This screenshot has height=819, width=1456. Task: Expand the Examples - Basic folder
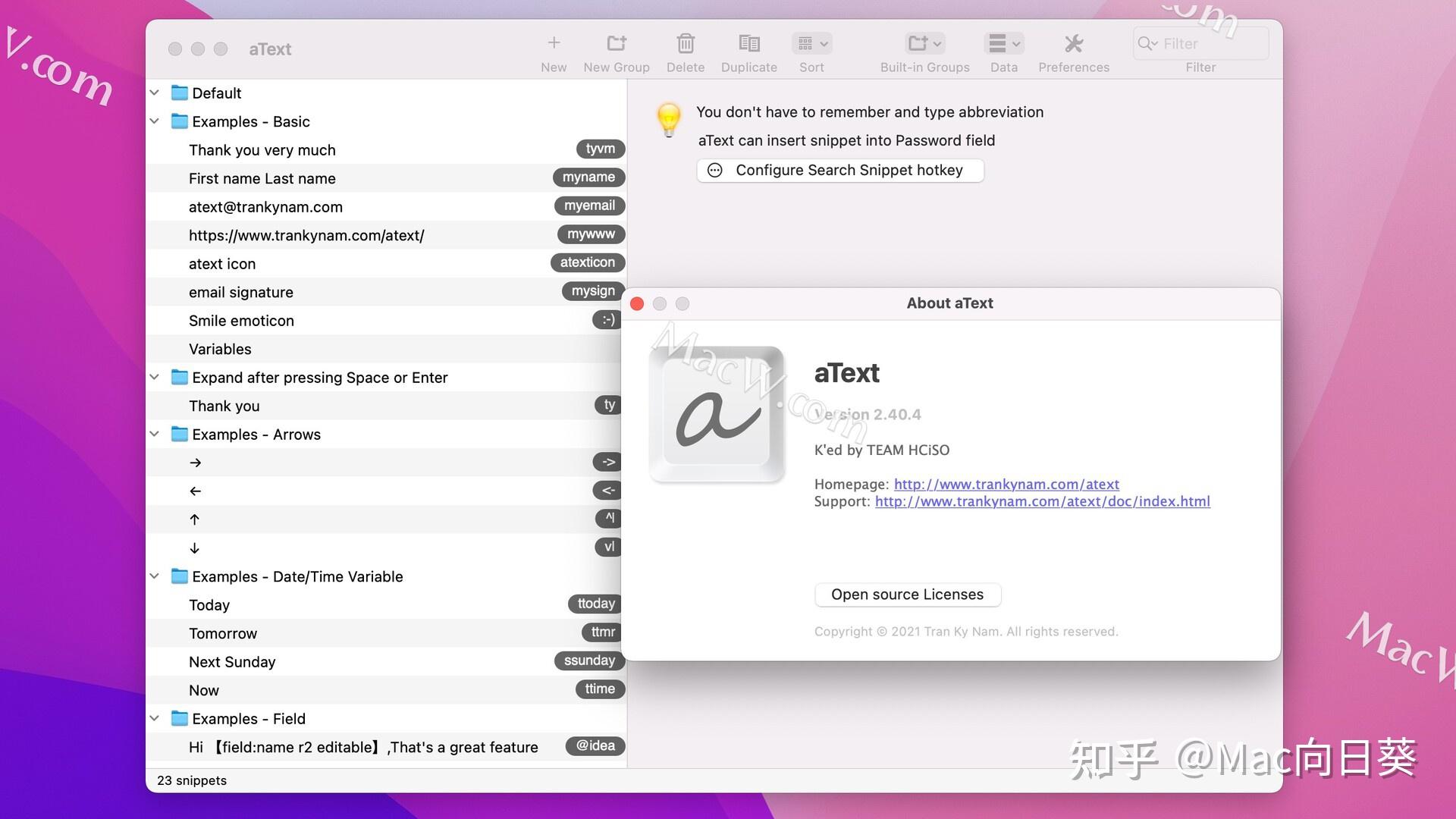[155, 121]
